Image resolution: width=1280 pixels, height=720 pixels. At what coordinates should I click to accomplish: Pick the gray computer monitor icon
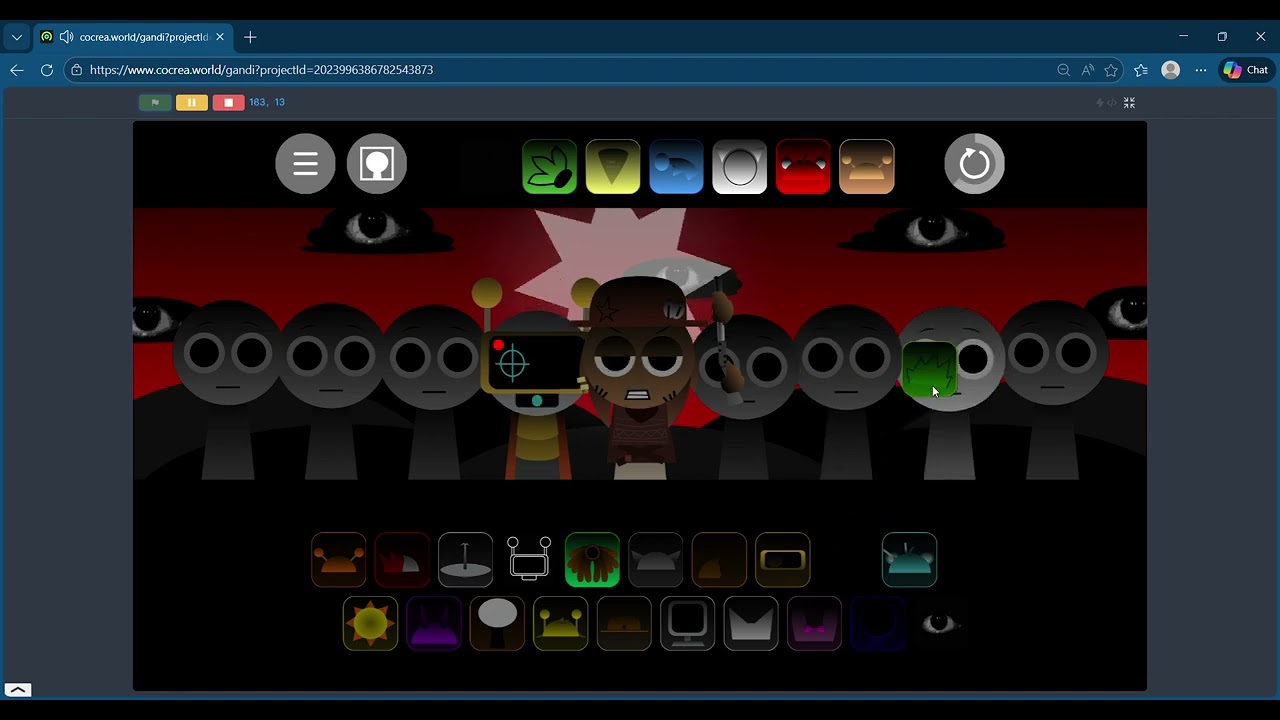pyautogui.click(x=687, y=623)
